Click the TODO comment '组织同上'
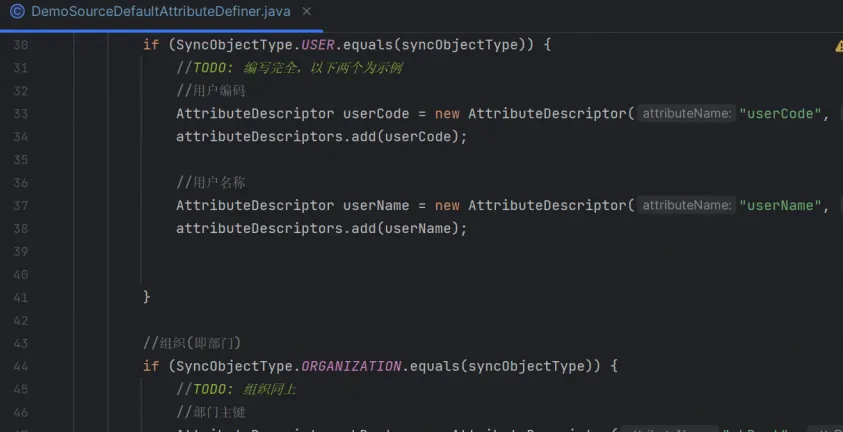Viewport: 843px width, 432px height. tap(236, 389)
